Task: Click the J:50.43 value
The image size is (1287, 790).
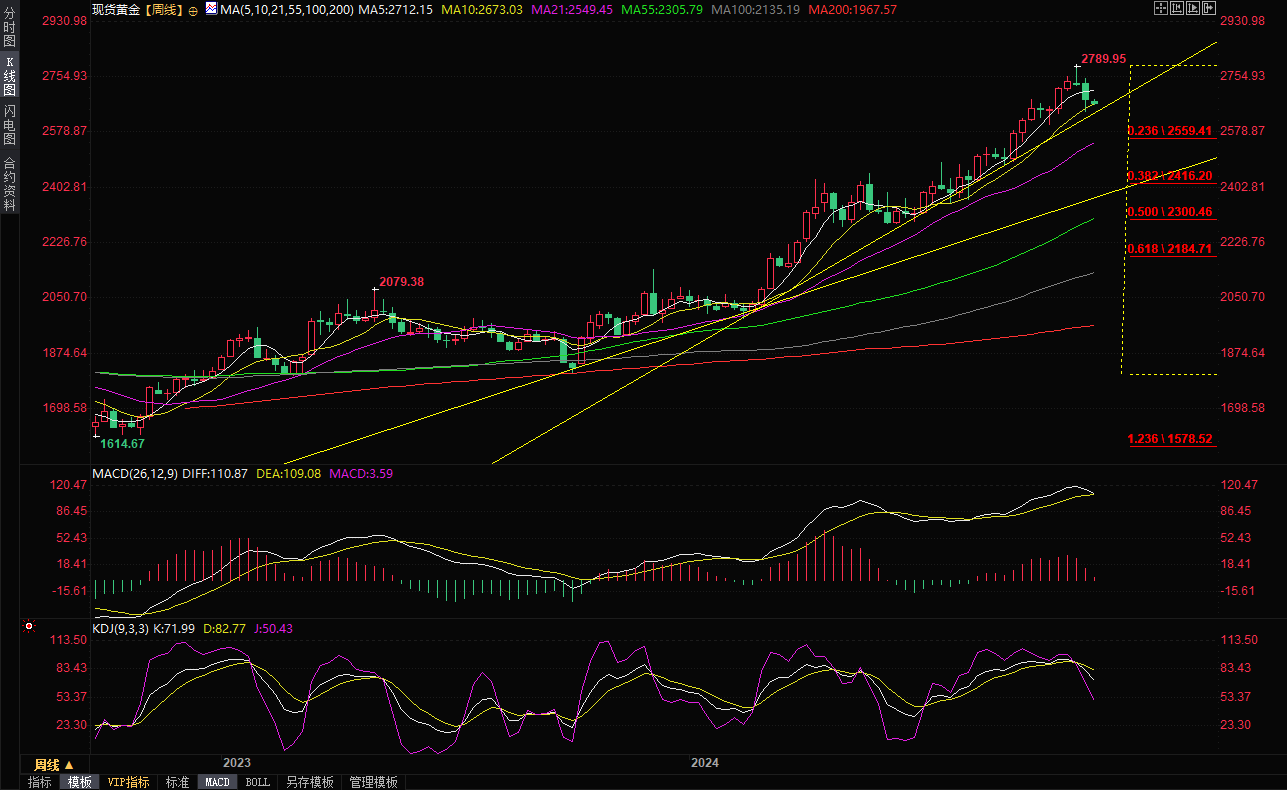Action: (274, 628)
